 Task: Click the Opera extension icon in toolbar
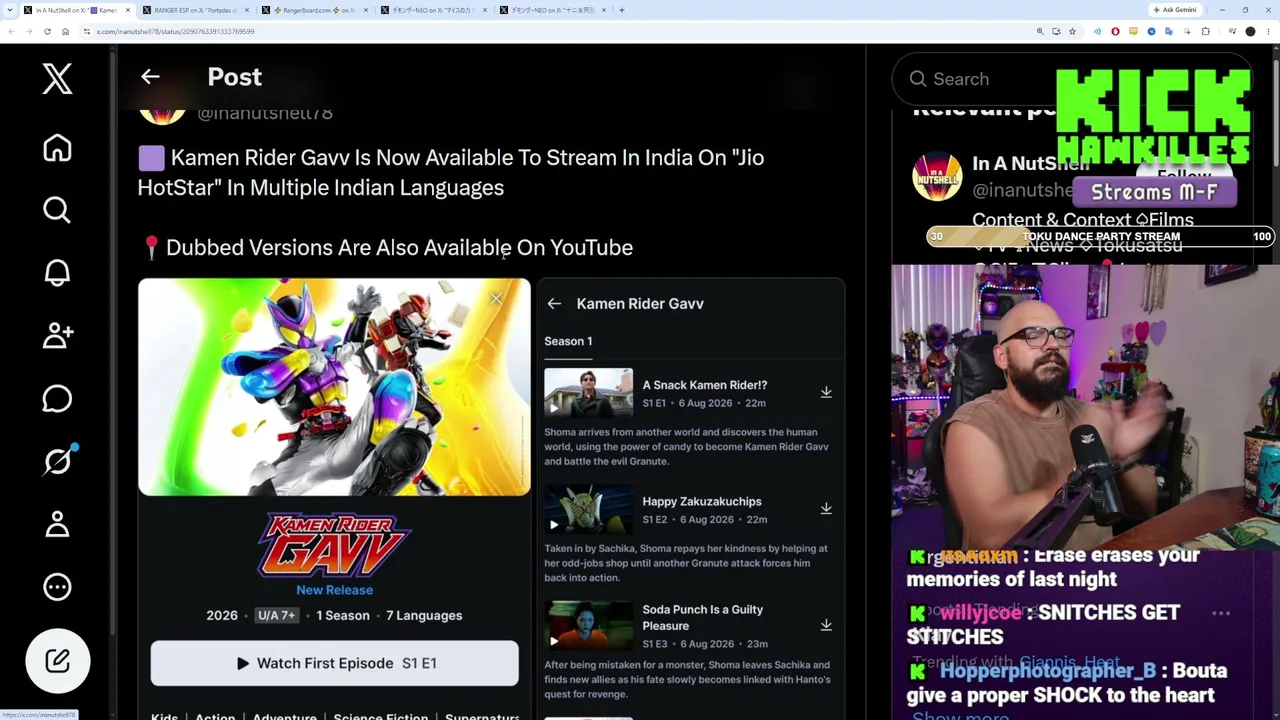[1115, 31]
